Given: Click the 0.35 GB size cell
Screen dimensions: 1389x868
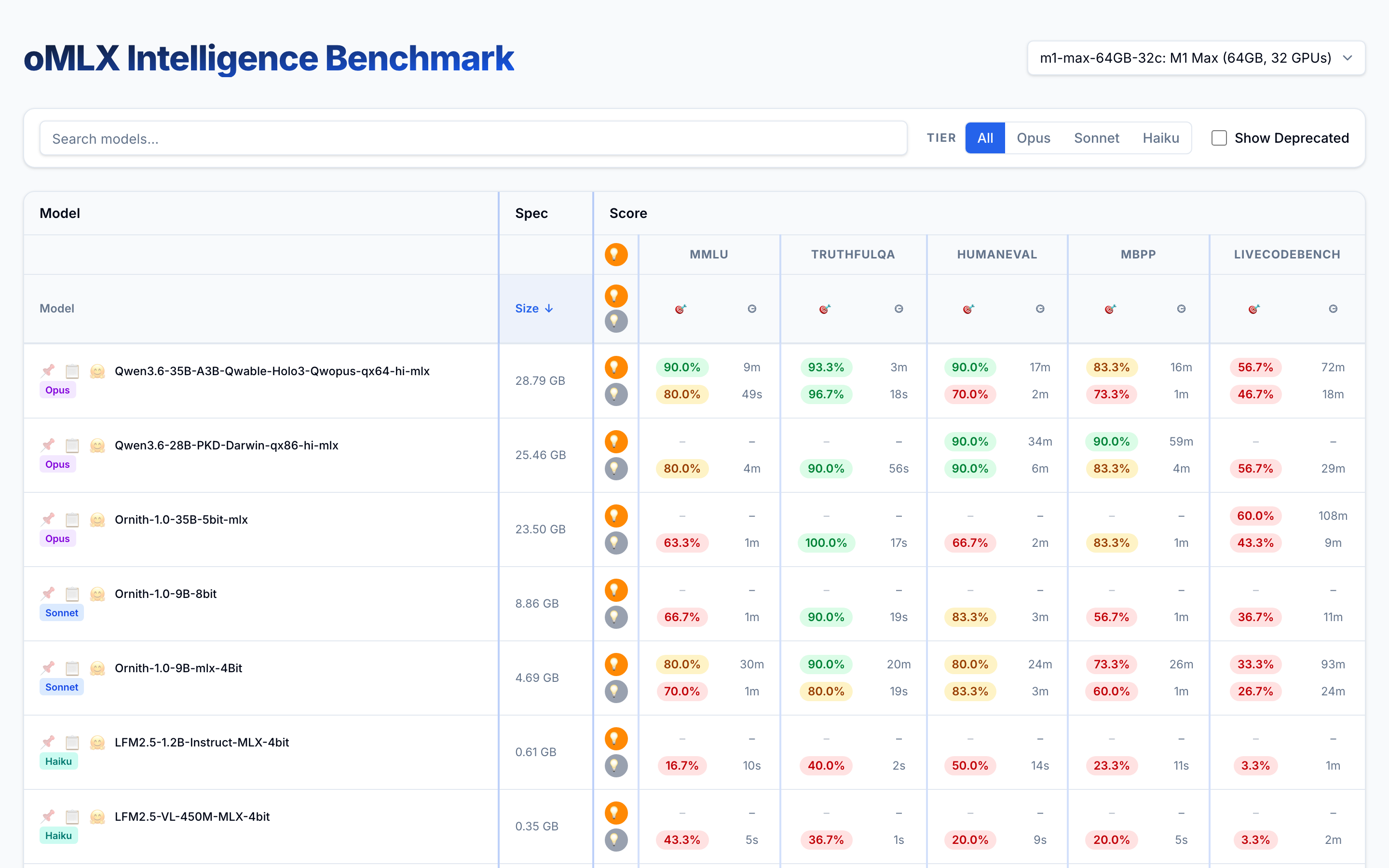Looking at the screenshot, I should (537, 826).
